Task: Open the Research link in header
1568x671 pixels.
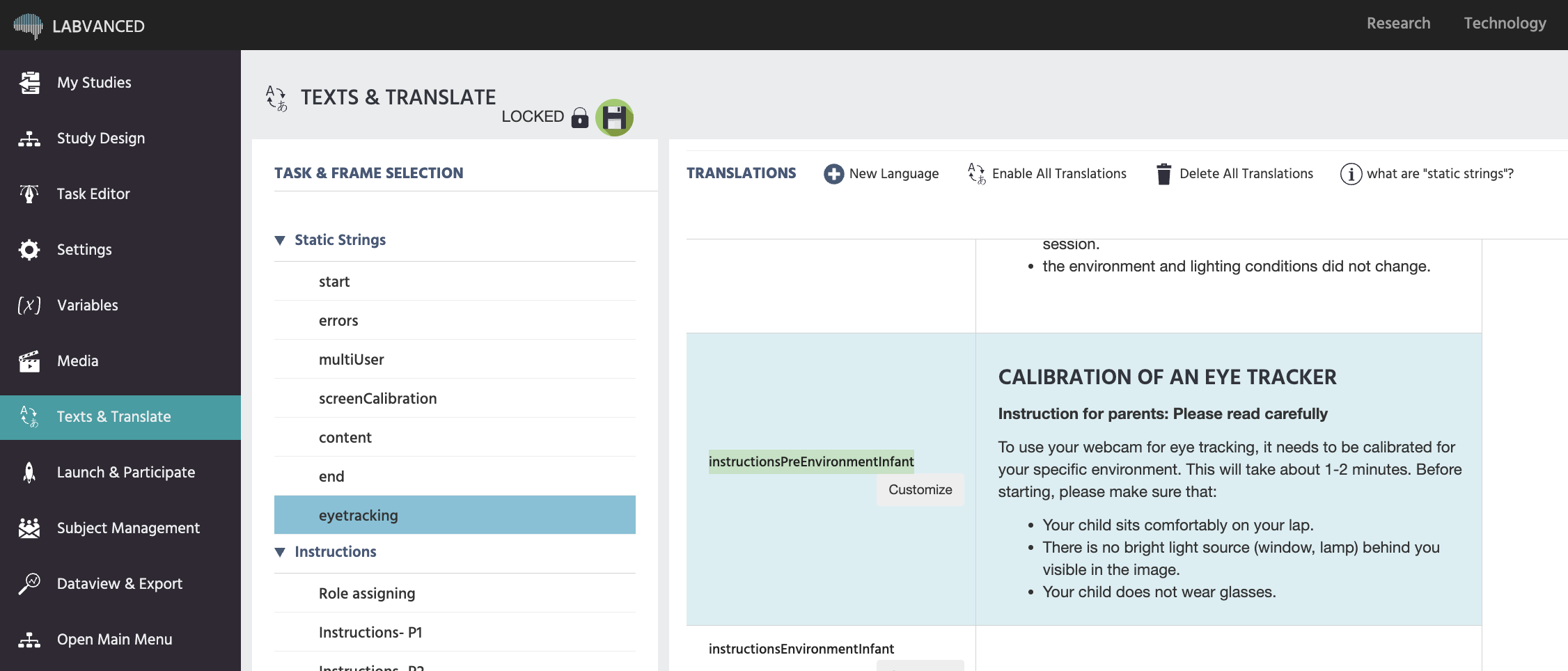Action: tap(1398, 24)
